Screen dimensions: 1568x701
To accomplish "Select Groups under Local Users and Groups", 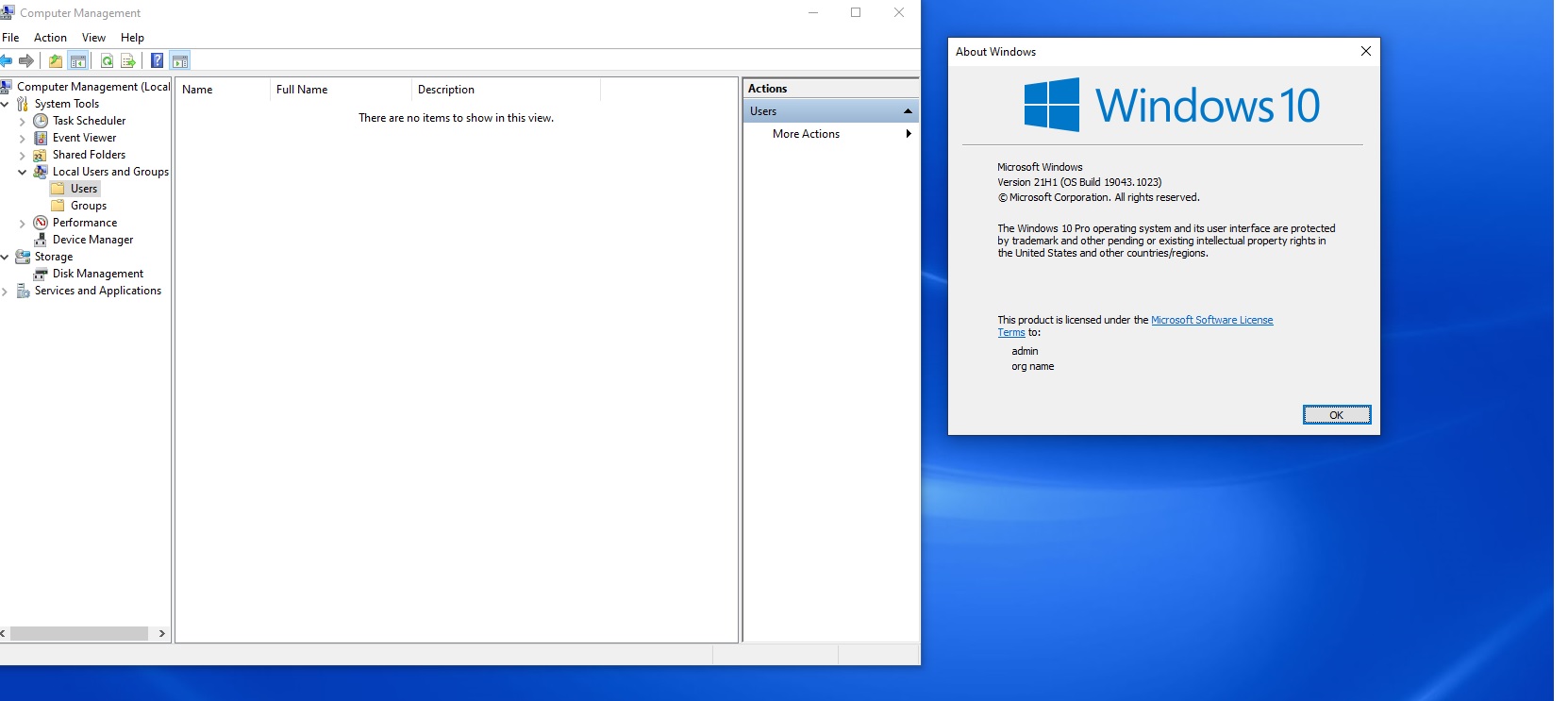I will 89,206.
